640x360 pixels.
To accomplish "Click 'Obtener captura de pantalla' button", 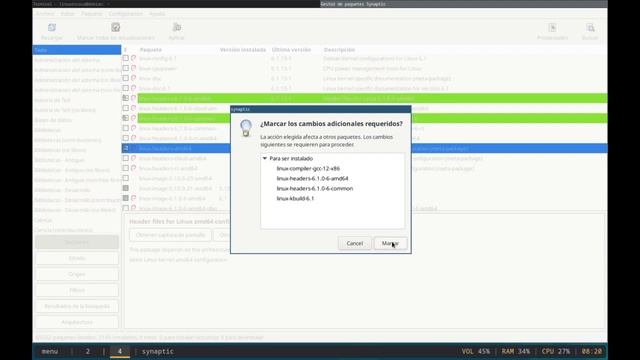I will tap(170, 235).
